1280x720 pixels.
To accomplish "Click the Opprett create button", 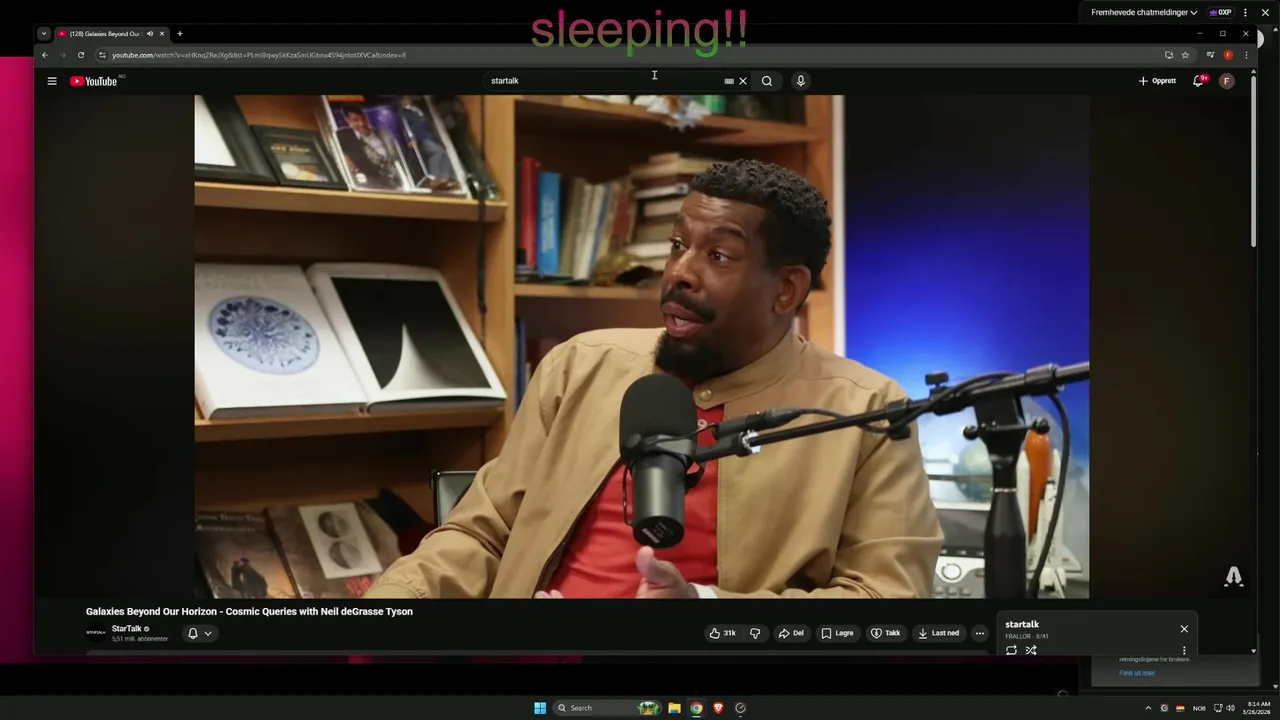I will point(1157,81).
